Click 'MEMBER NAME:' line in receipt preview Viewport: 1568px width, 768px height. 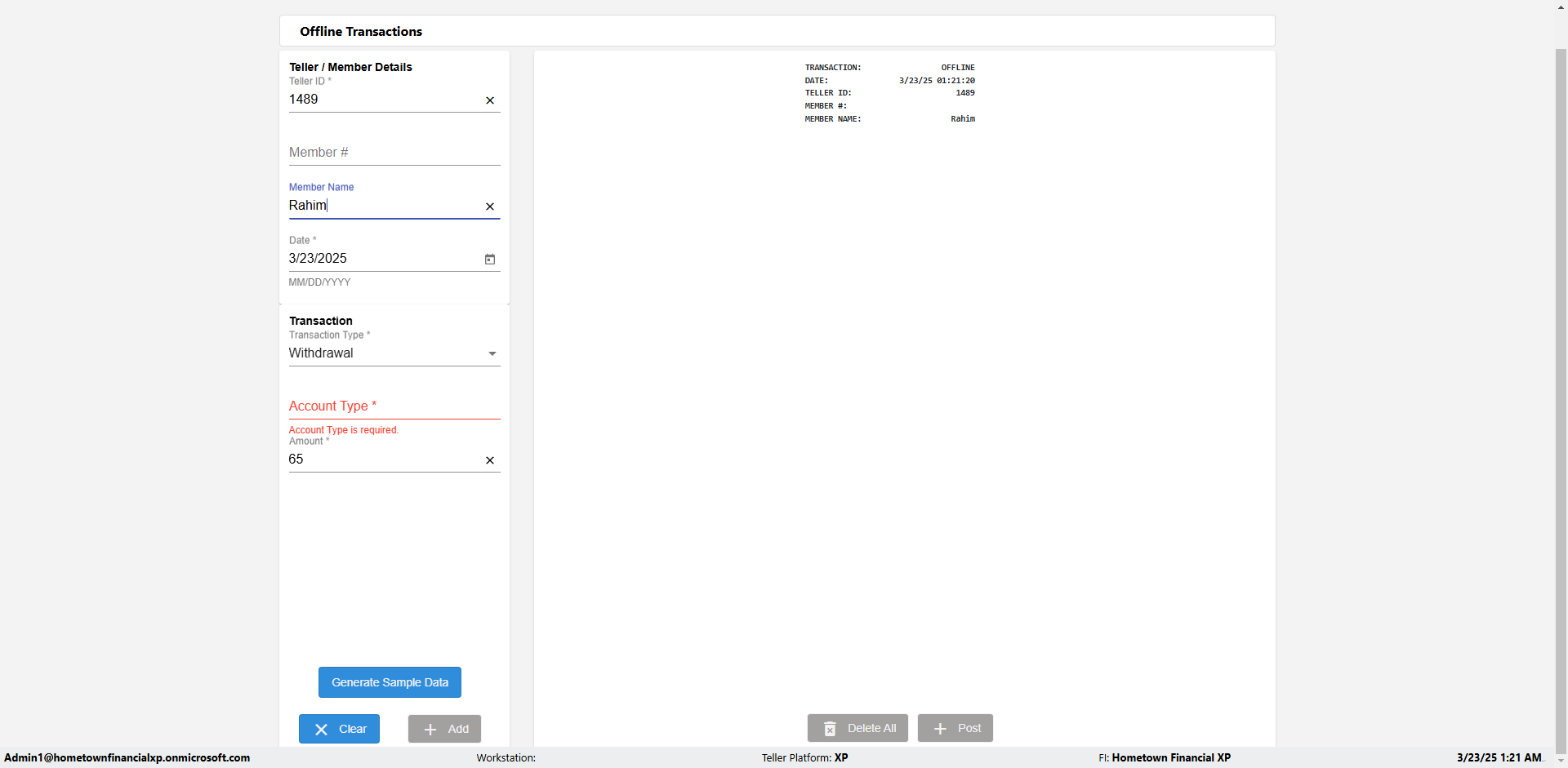(x=890, y=119)
